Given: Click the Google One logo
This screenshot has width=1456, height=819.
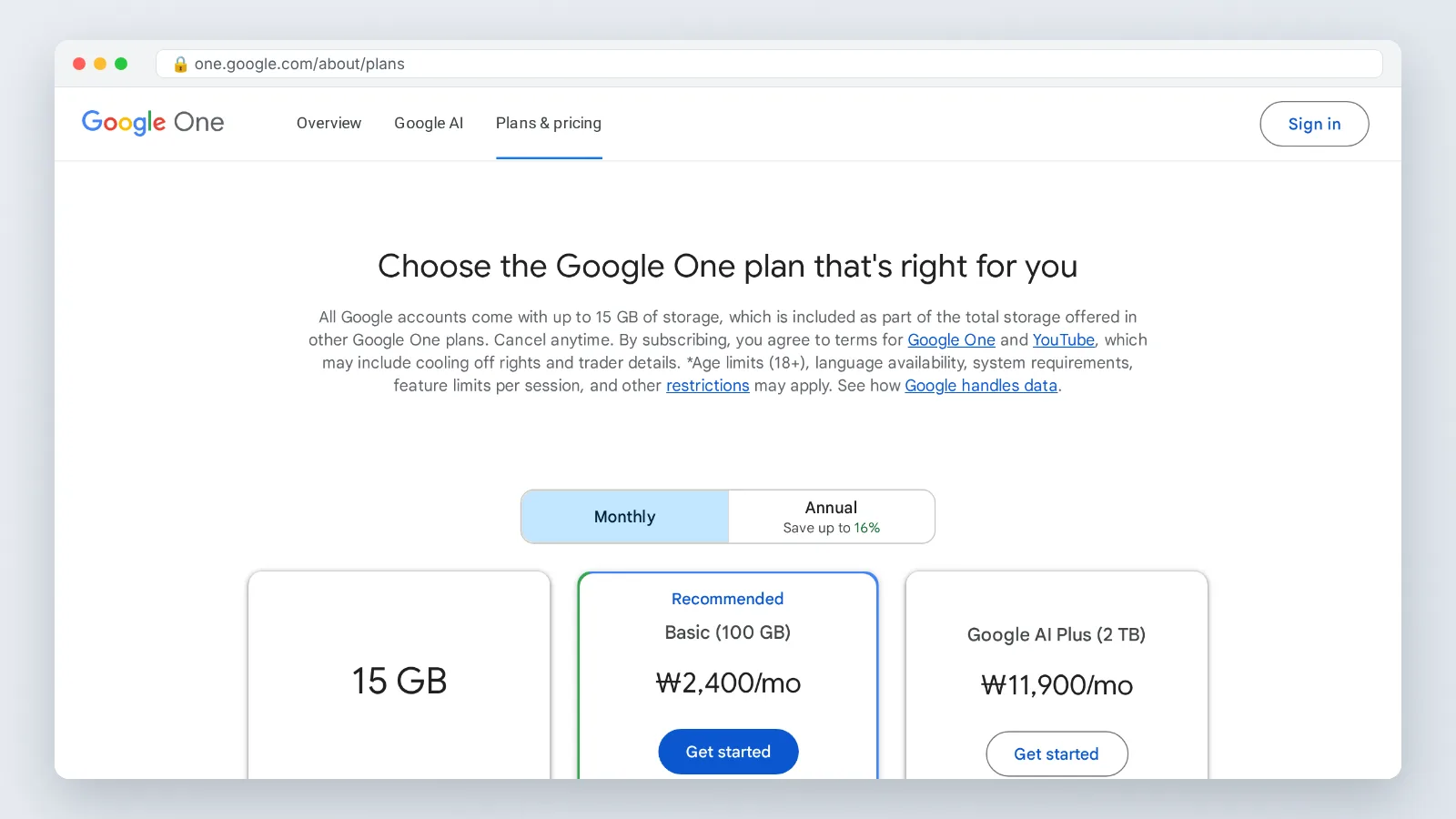Looking at the screenshot, I should tap(153, 122).
